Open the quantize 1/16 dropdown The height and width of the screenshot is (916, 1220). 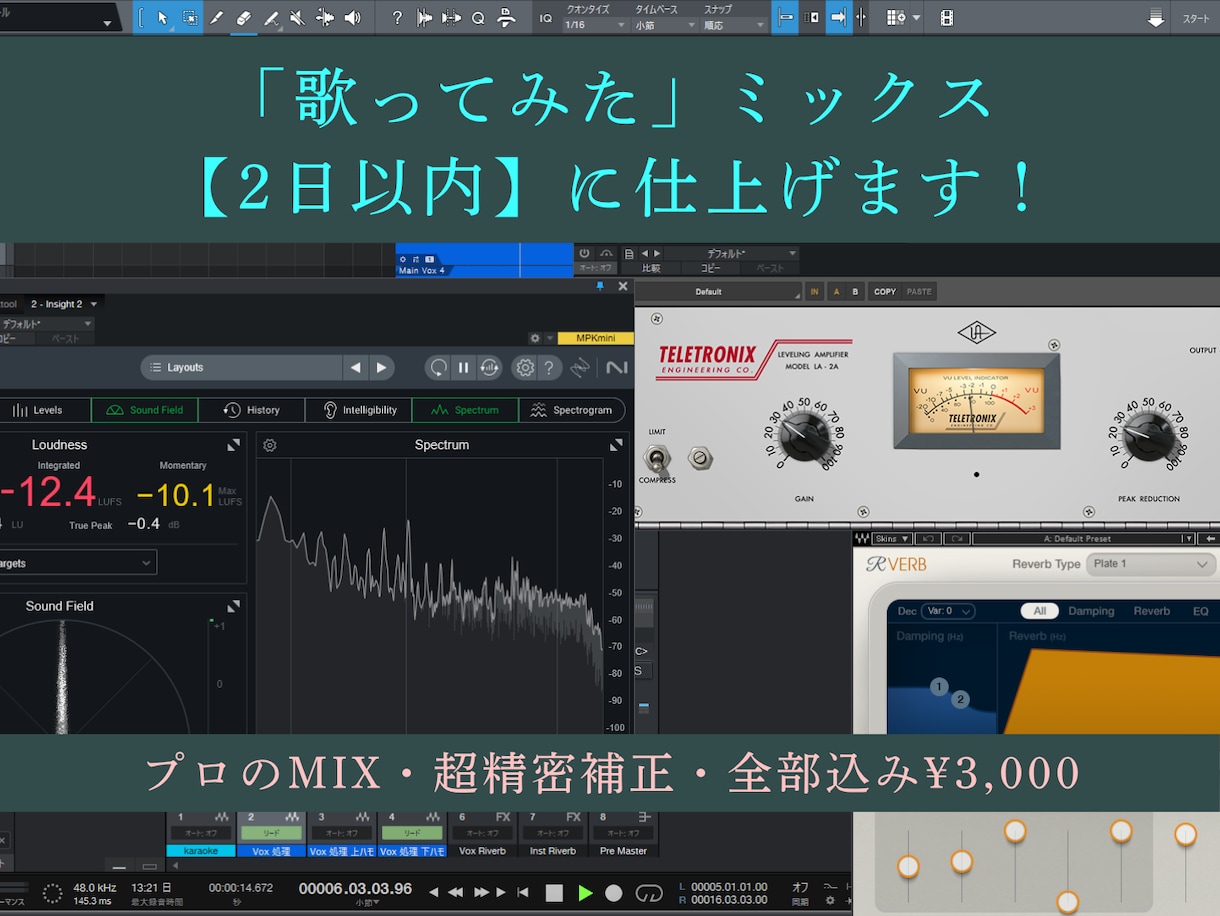click(594, 25)
